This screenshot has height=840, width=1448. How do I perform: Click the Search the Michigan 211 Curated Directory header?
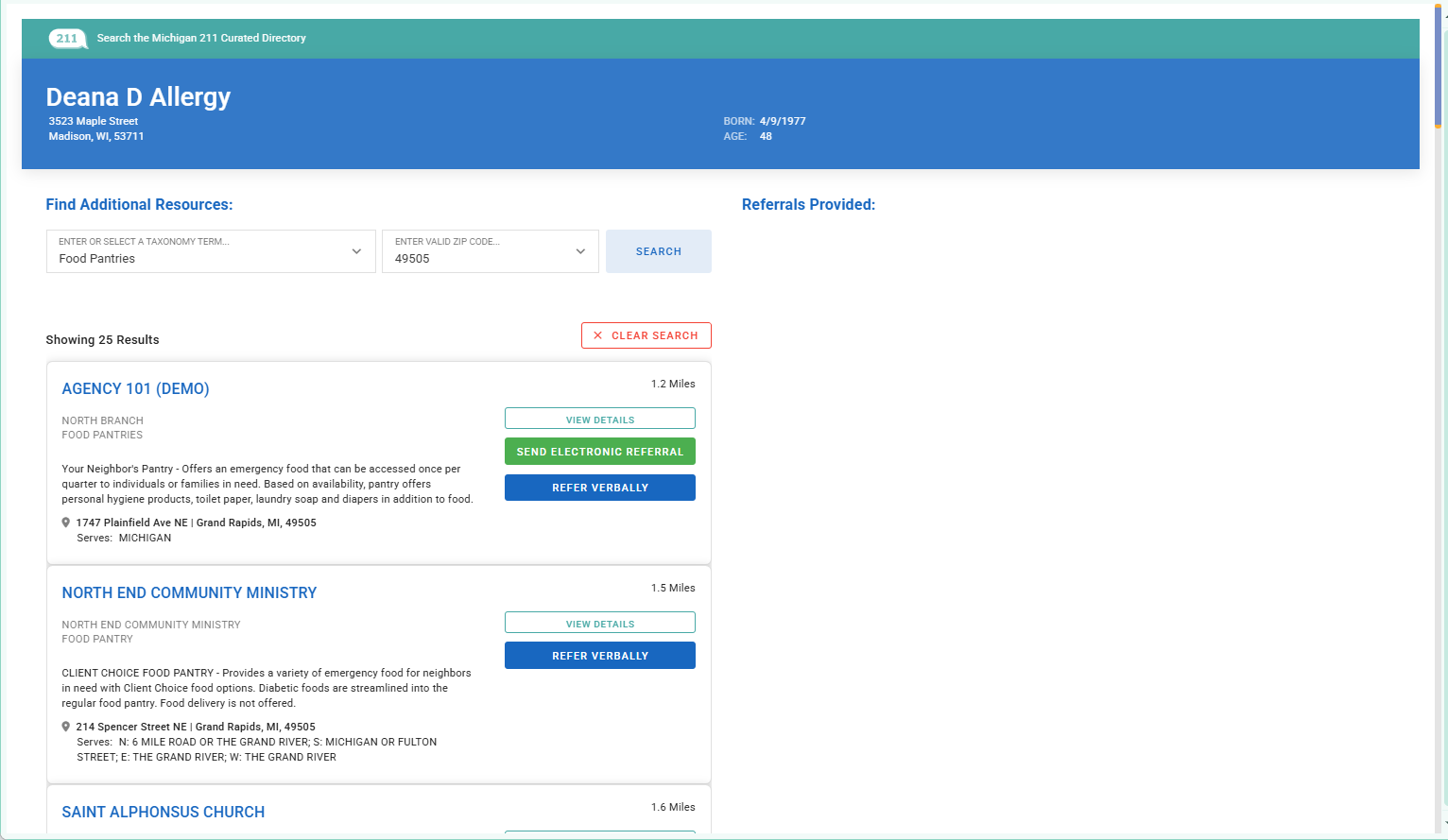click(201, 39)
